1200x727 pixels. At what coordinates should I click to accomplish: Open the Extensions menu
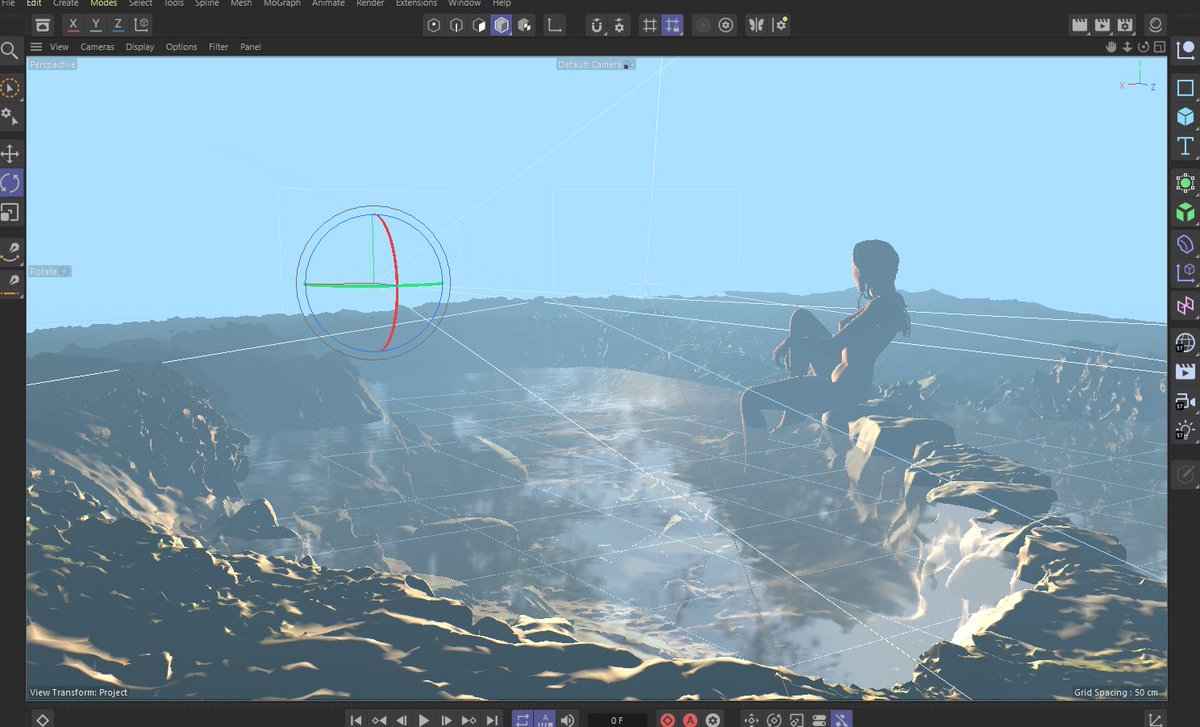pyautogui.click(x=416, y=4)
